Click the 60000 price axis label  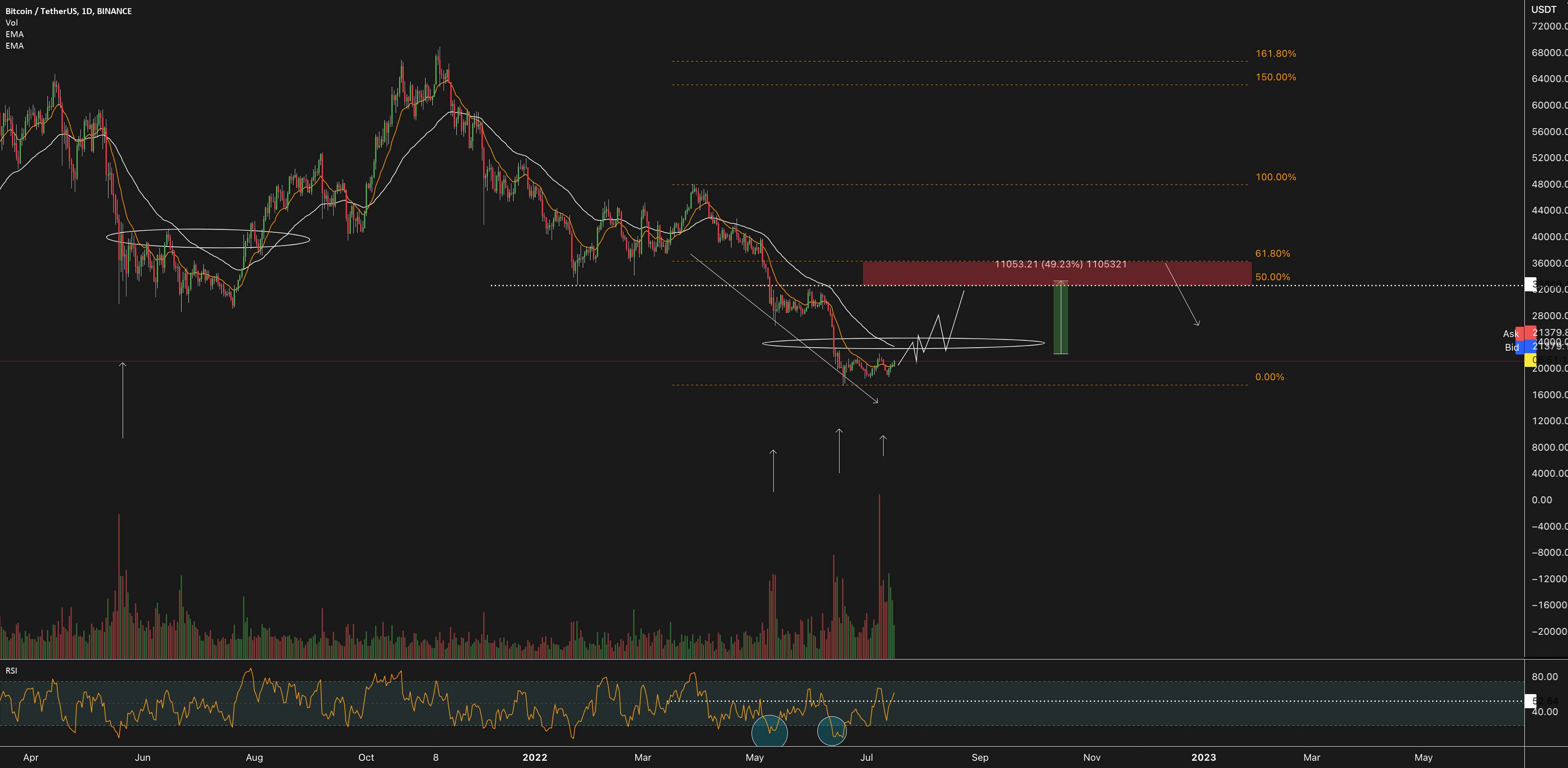tap(1549, 105)
